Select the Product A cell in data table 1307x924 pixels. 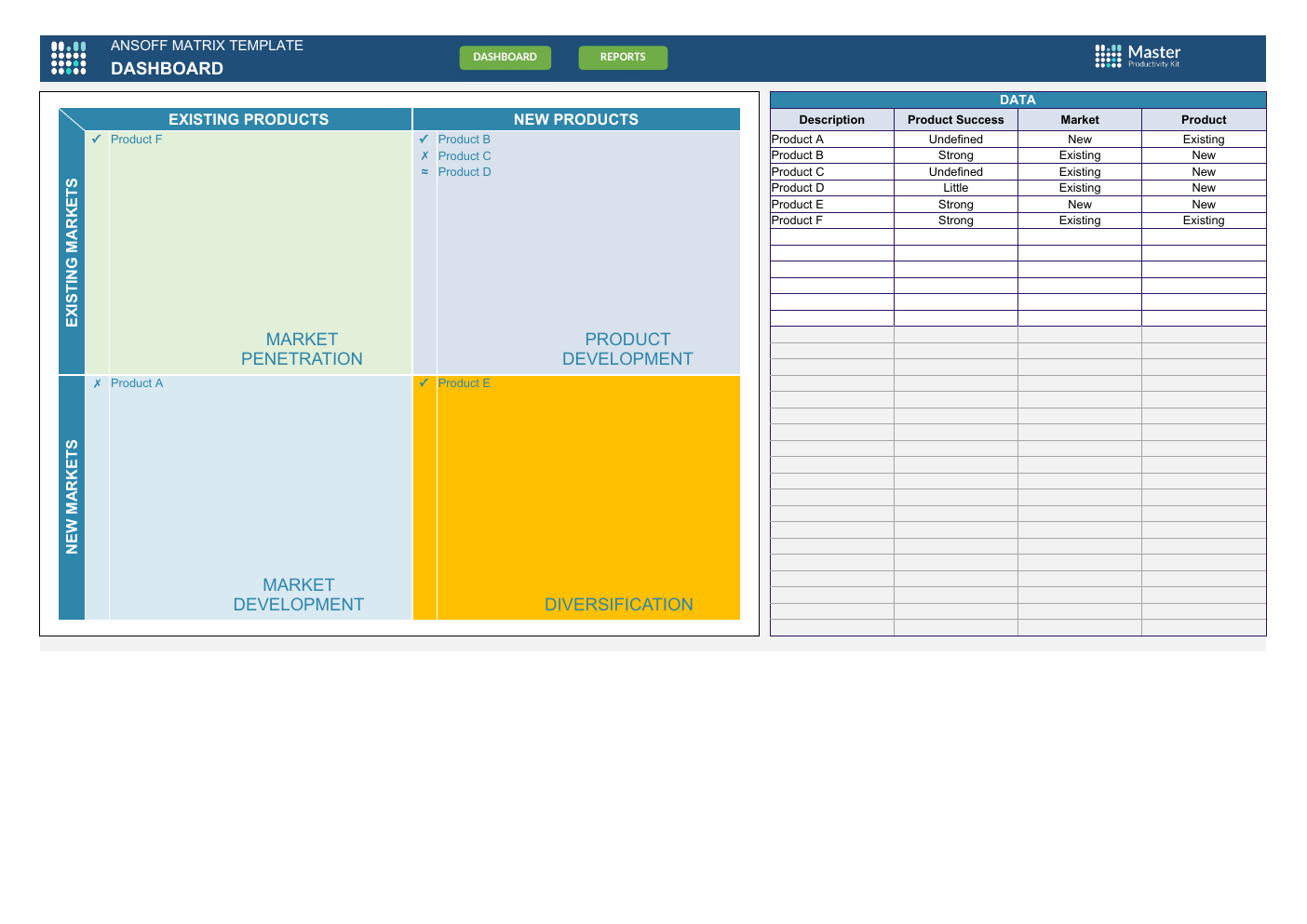coord(832,140)
